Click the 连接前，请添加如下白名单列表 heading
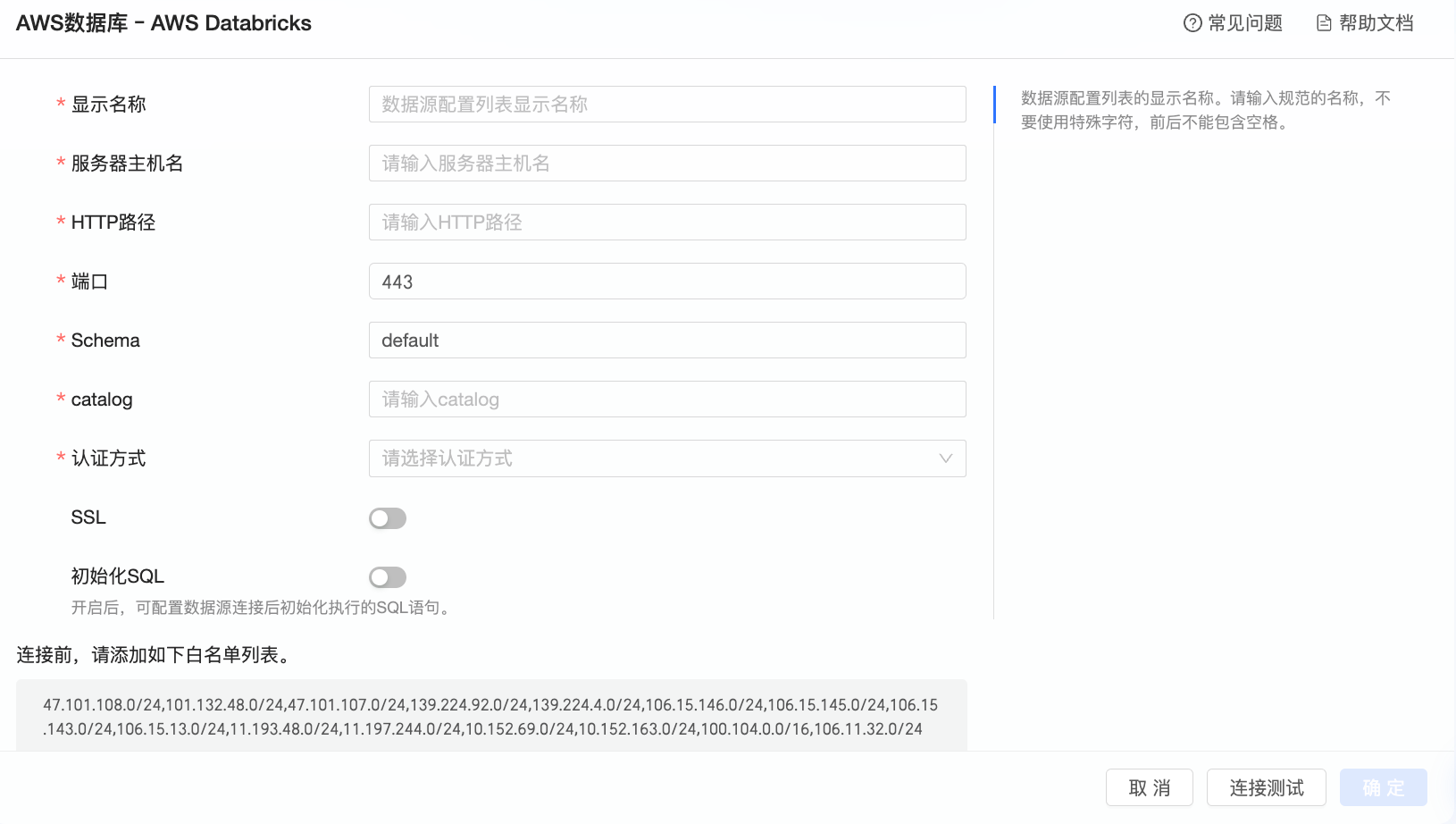Screen dimensions: 1456x824 point(153,655)
